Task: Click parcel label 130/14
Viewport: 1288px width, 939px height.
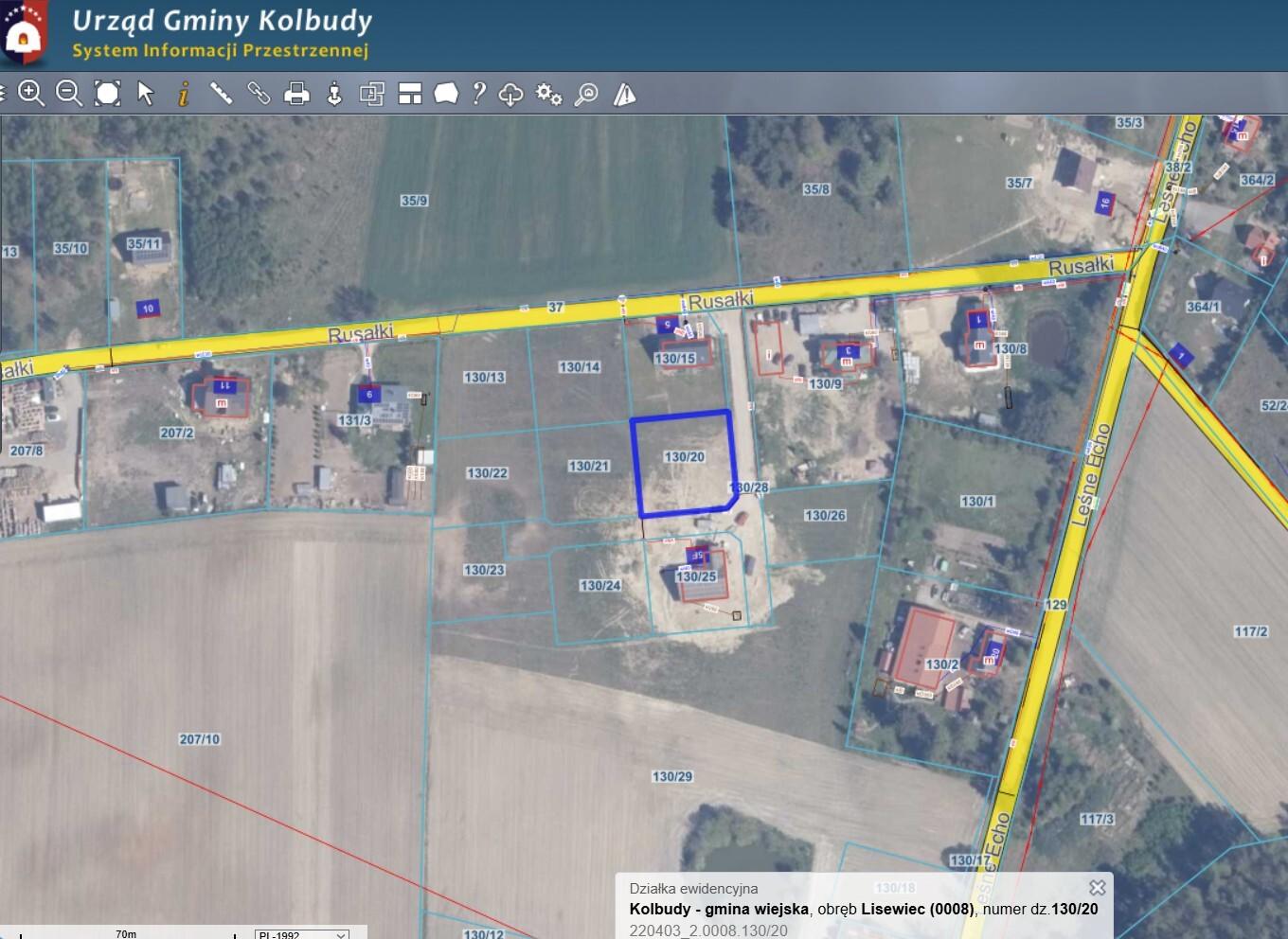Action: pyautogui.click(x=580, y=366)
